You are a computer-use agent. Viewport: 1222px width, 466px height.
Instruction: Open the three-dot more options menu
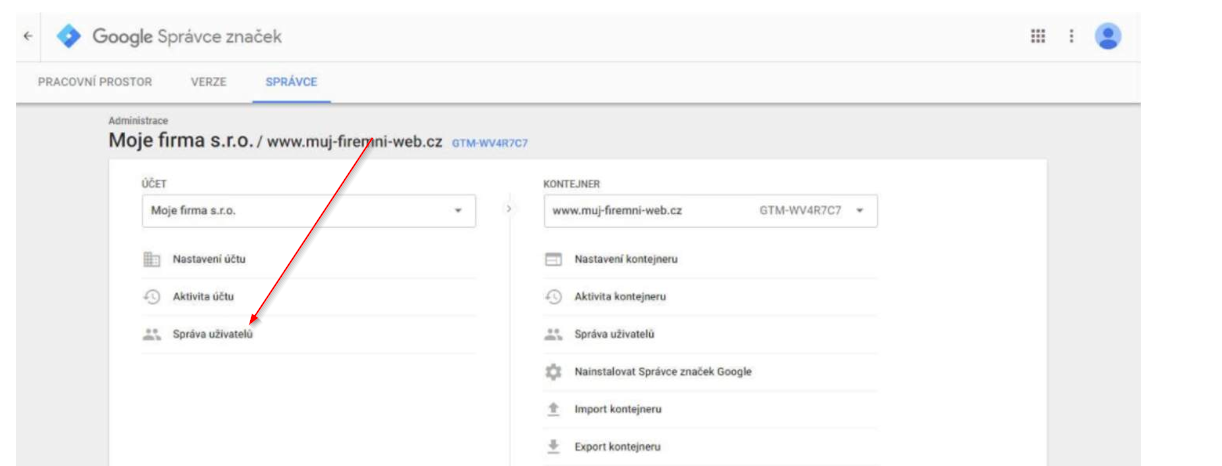coord(1071,36)
